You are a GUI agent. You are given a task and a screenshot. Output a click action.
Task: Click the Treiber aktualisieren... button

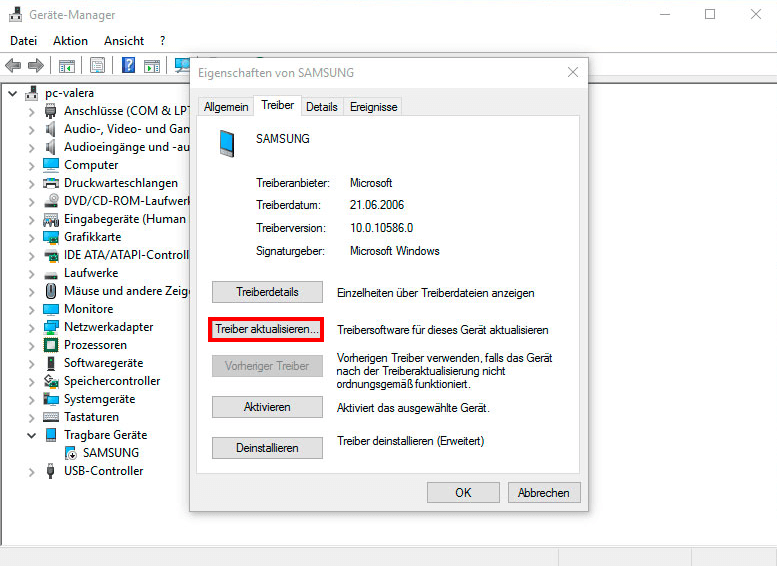[x=267, y=329]
